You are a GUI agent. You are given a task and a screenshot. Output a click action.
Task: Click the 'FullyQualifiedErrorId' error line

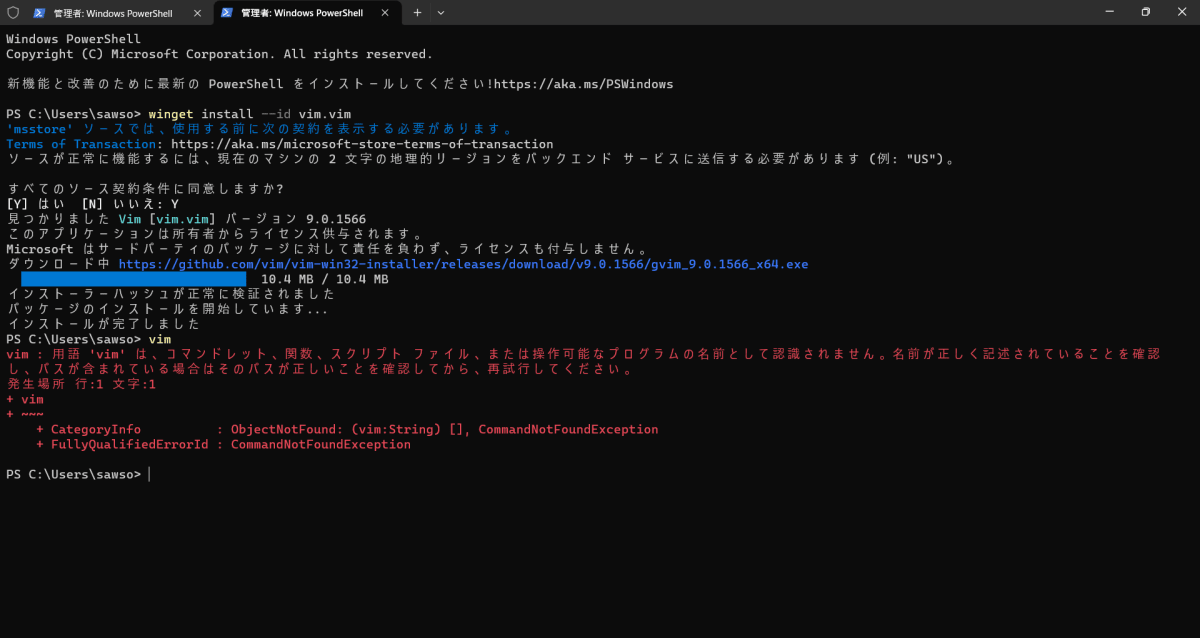tap(223, 444)
